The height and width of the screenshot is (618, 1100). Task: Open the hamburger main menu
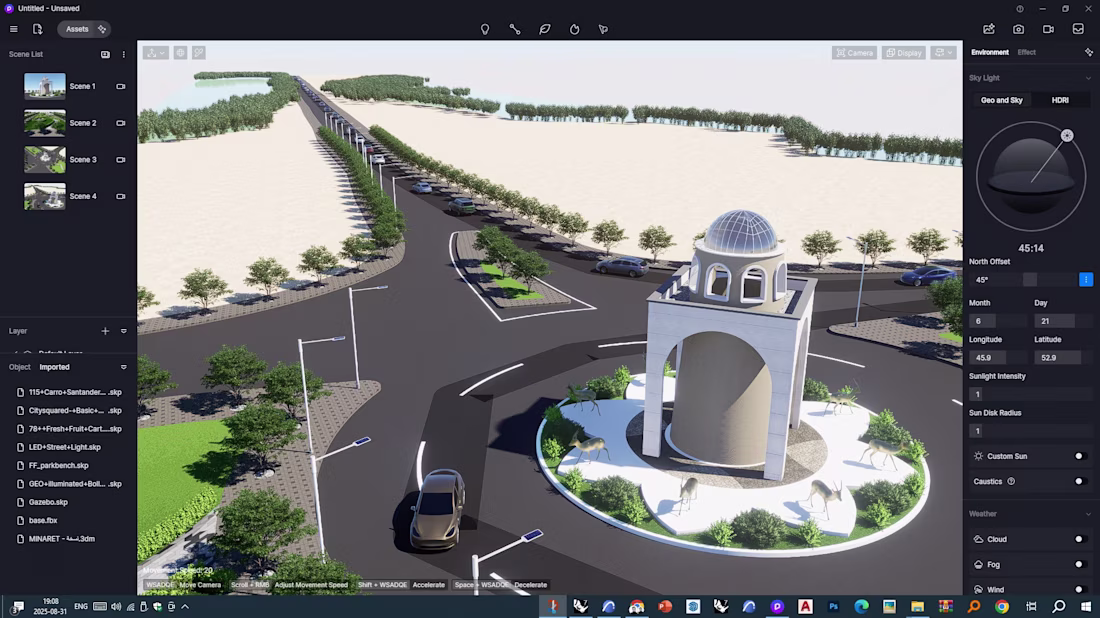pyautogui.click(x=13, y=29)
